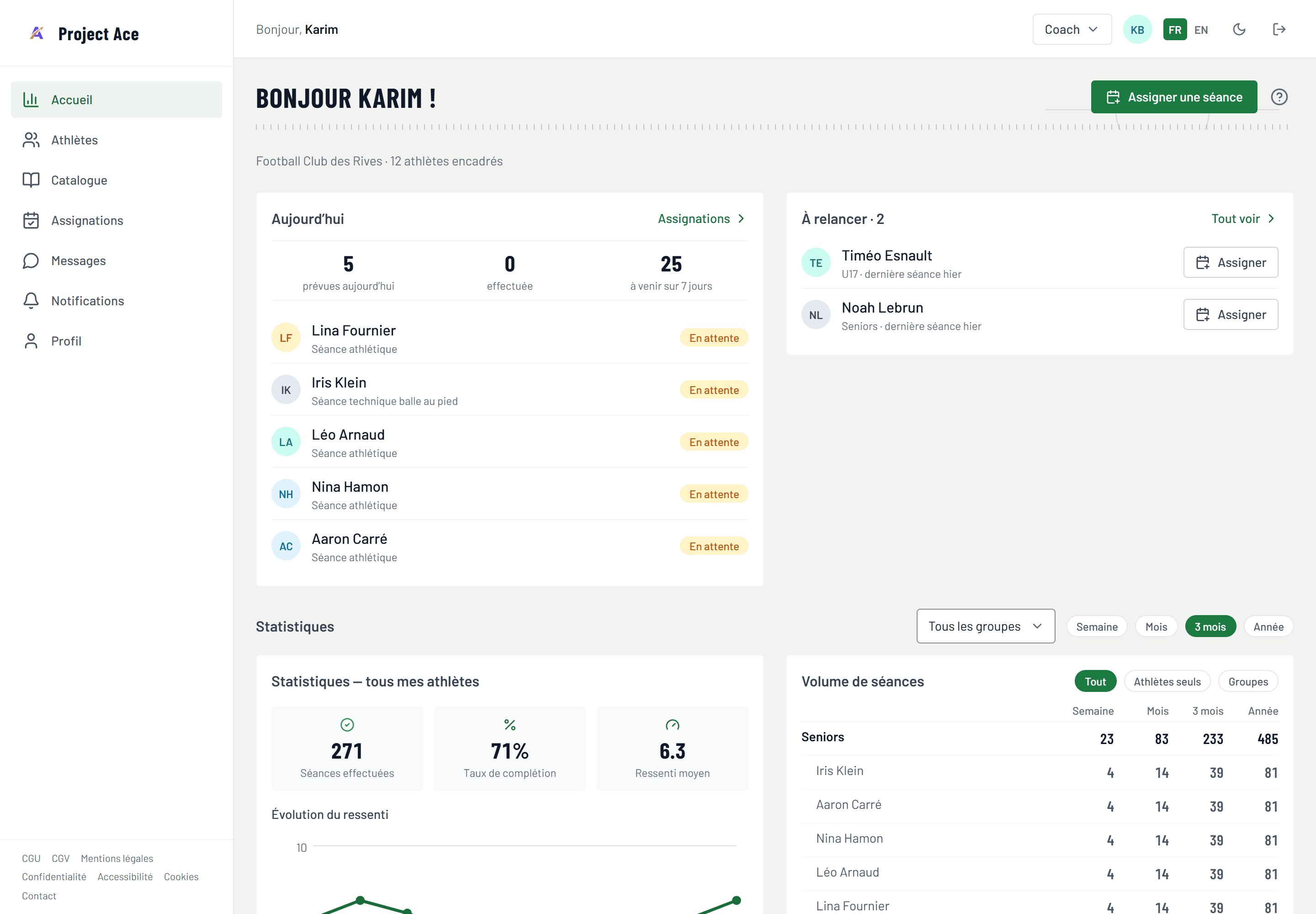1316x914 pixels.
Task: Open the Mentions légales footer link
Action: (117, 858)
